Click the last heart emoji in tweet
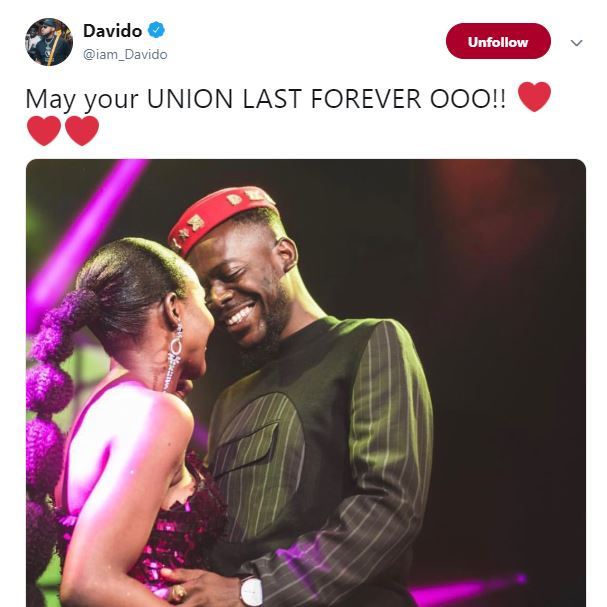Image resolution: width=607 pixels, height=607 pixels. click(82, 131)
